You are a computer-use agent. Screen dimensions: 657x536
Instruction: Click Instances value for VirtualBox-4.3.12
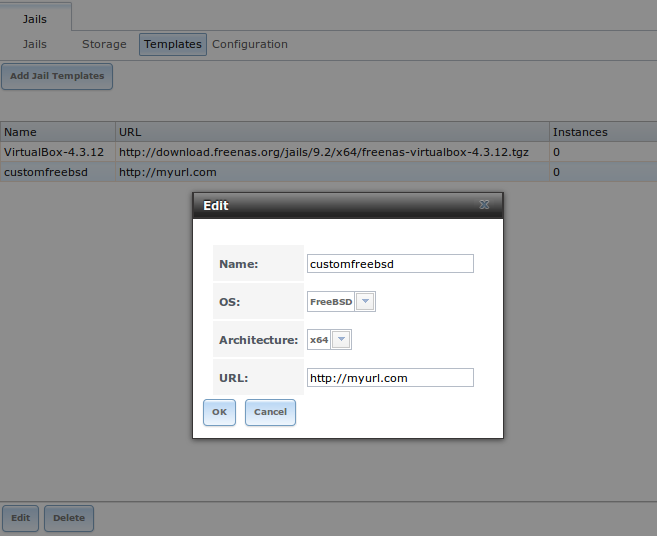click(x=603, y=152)
